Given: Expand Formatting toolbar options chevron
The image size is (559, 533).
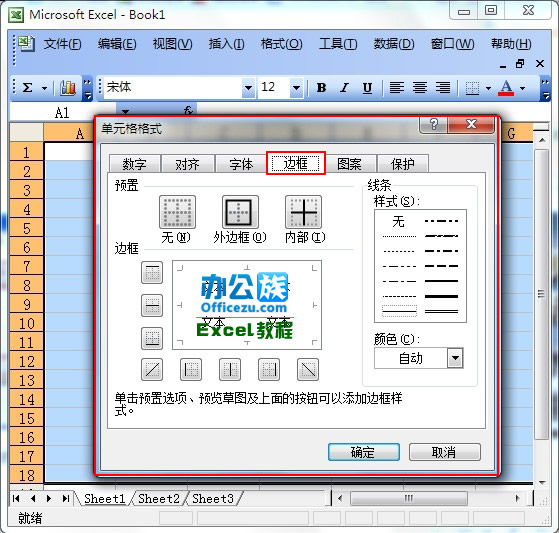Looking at the screenshot, I should coord(545,88).
